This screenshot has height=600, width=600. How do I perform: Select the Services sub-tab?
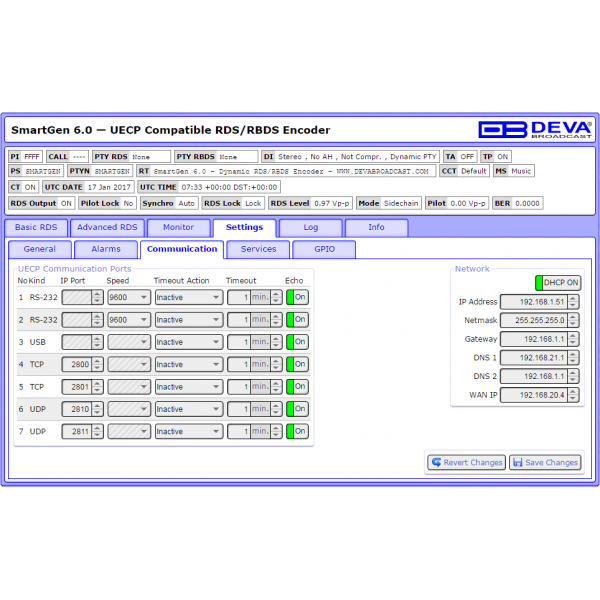258,249
